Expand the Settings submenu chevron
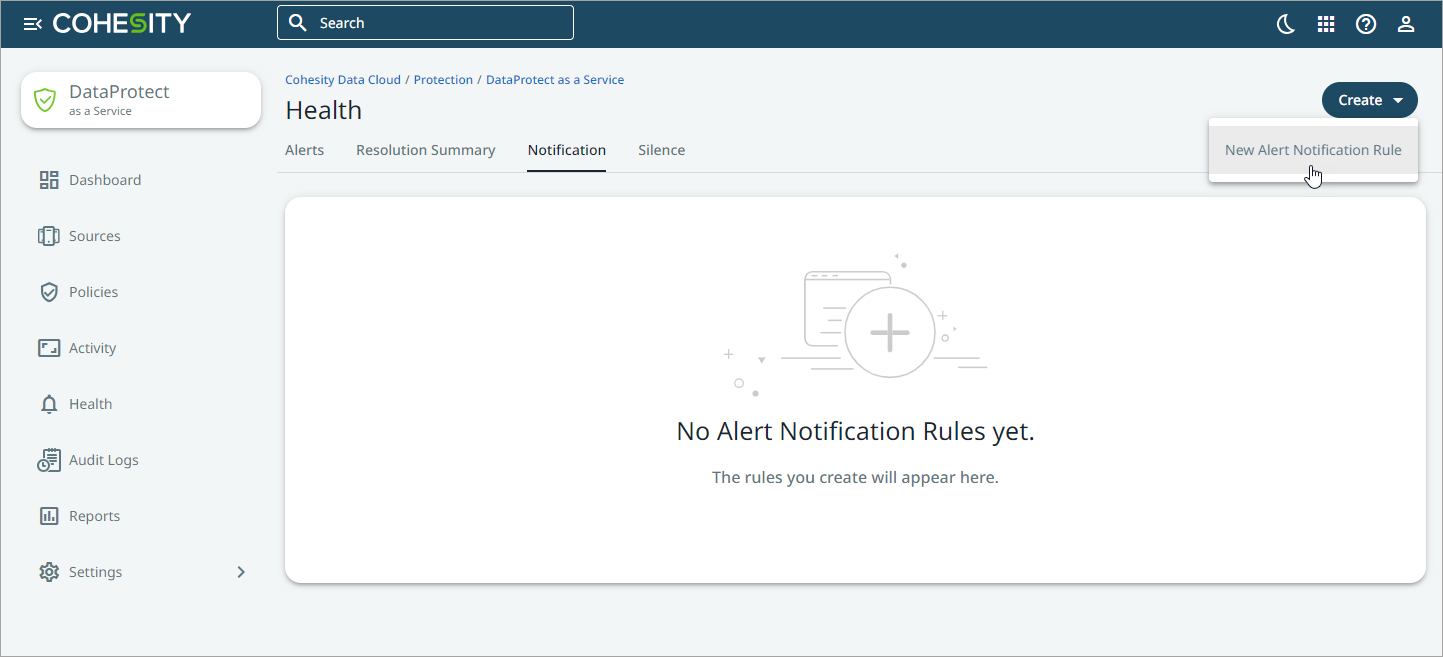Viewport: 1443px width, 657px height. point(240,572)
